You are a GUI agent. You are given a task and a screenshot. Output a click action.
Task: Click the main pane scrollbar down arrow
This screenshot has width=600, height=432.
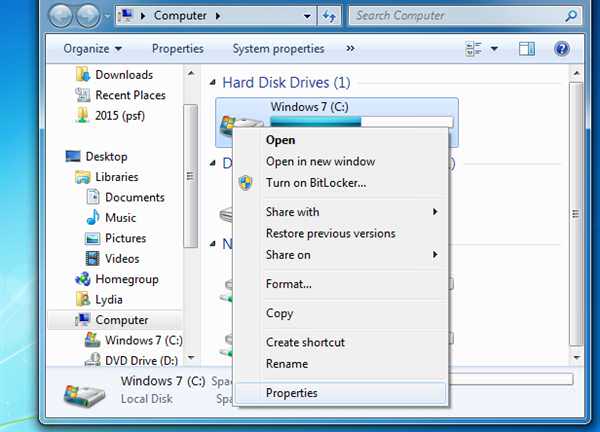tap(577, 358)
